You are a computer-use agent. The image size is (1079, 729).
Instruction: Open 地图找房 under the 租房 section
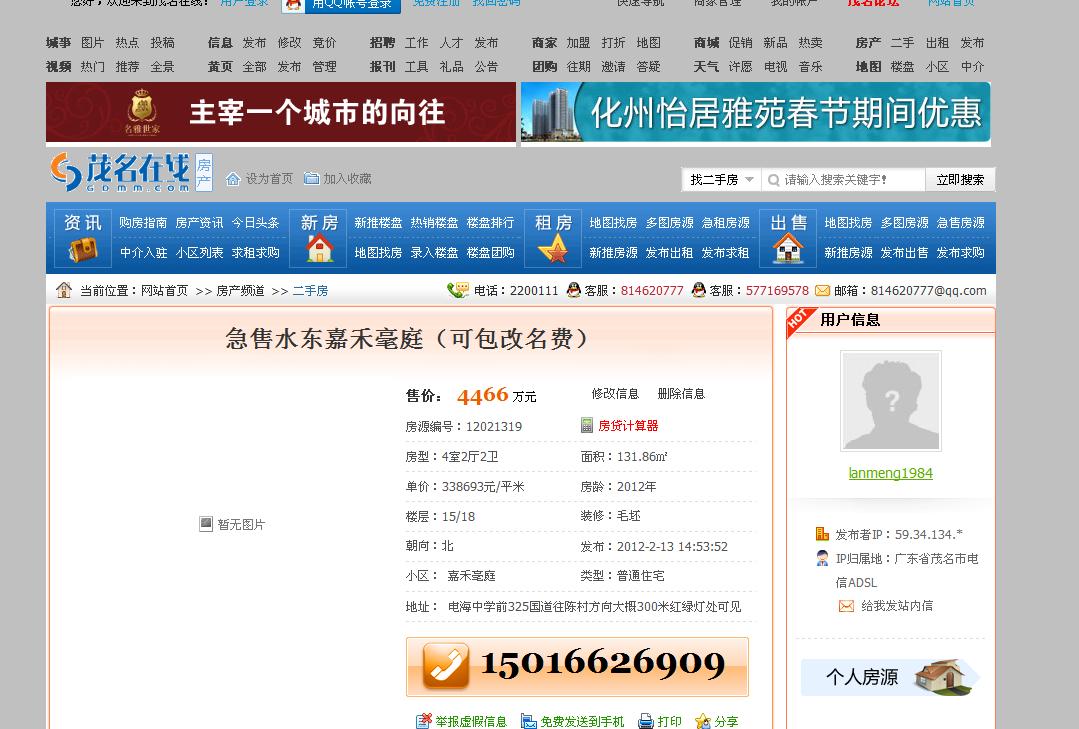point(613,223)
